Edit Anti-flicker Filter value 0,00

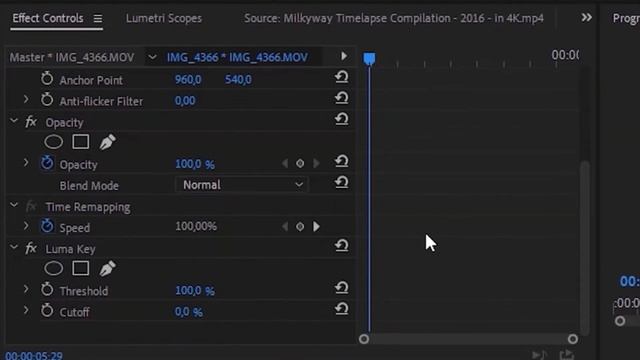185,101
